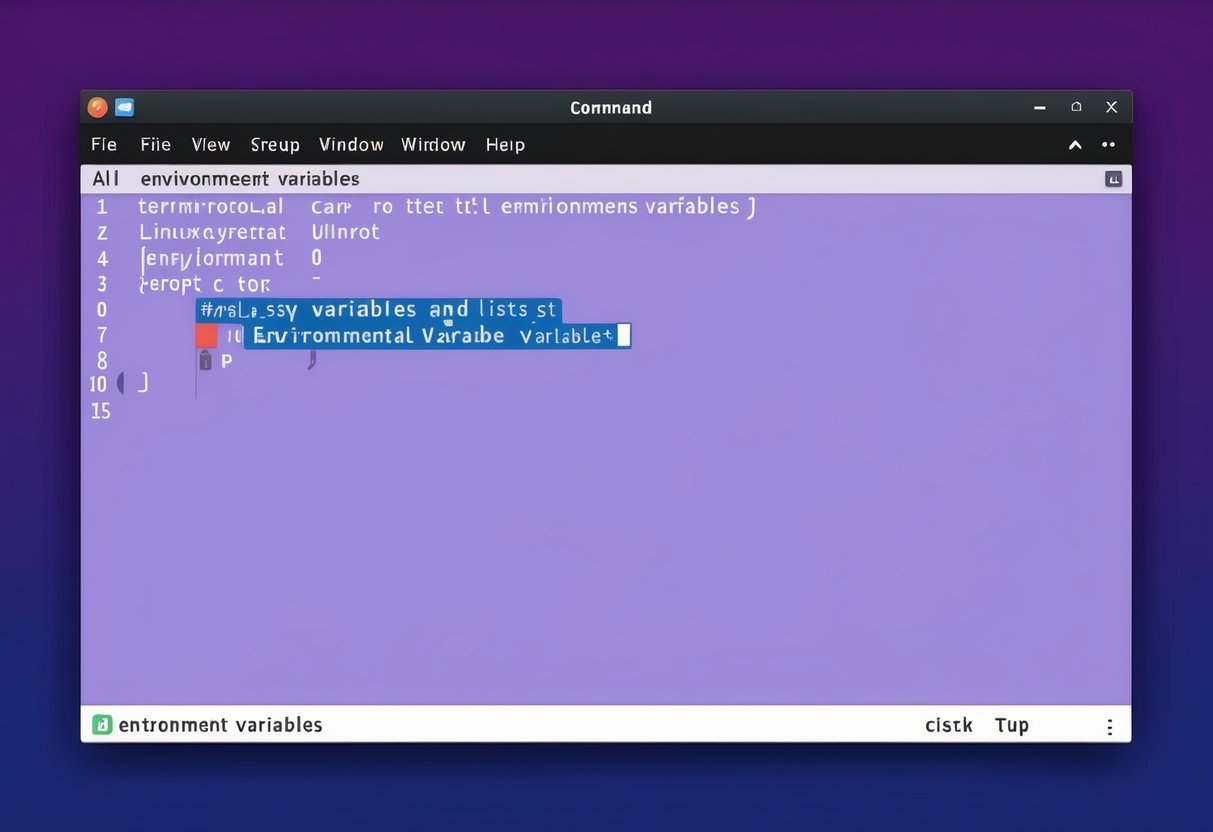Viewport: 1213px width, 832px height.
Task: Click the orange circle icon in title bar
Action: click(97, 107)
